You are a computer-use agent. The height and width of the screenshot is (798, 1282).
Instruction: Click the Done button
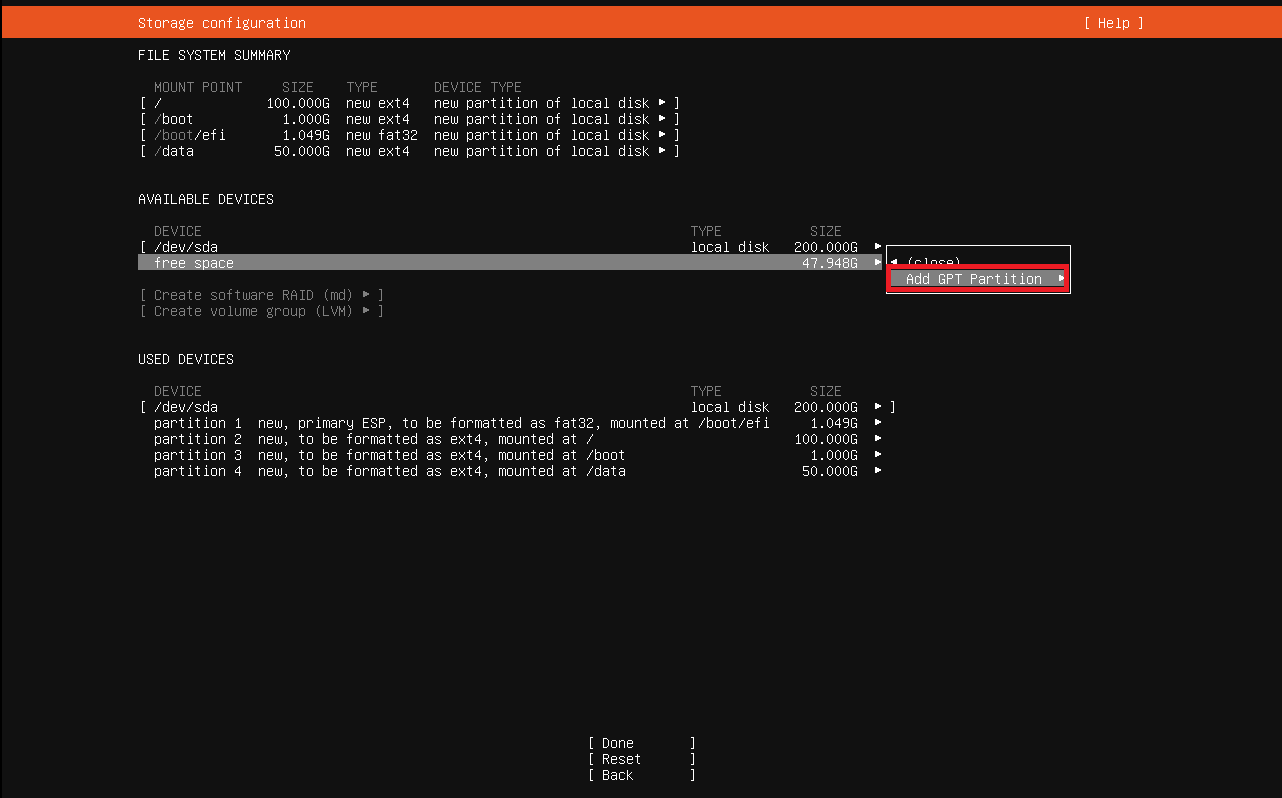click(x=641, y=743)
